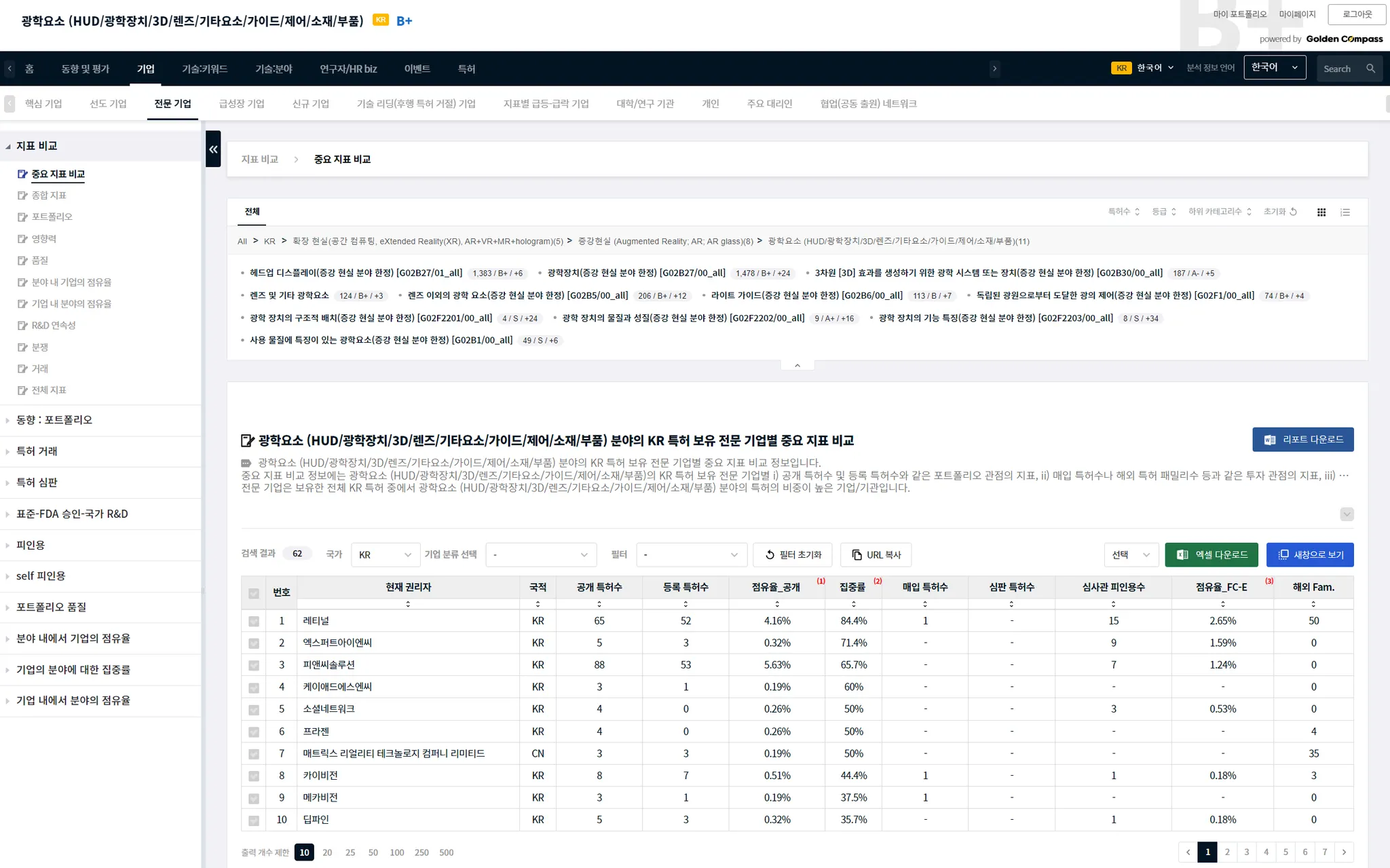Open the 기업 분류 선택 dropdown
1390x868 pixels.
point(540,554)
